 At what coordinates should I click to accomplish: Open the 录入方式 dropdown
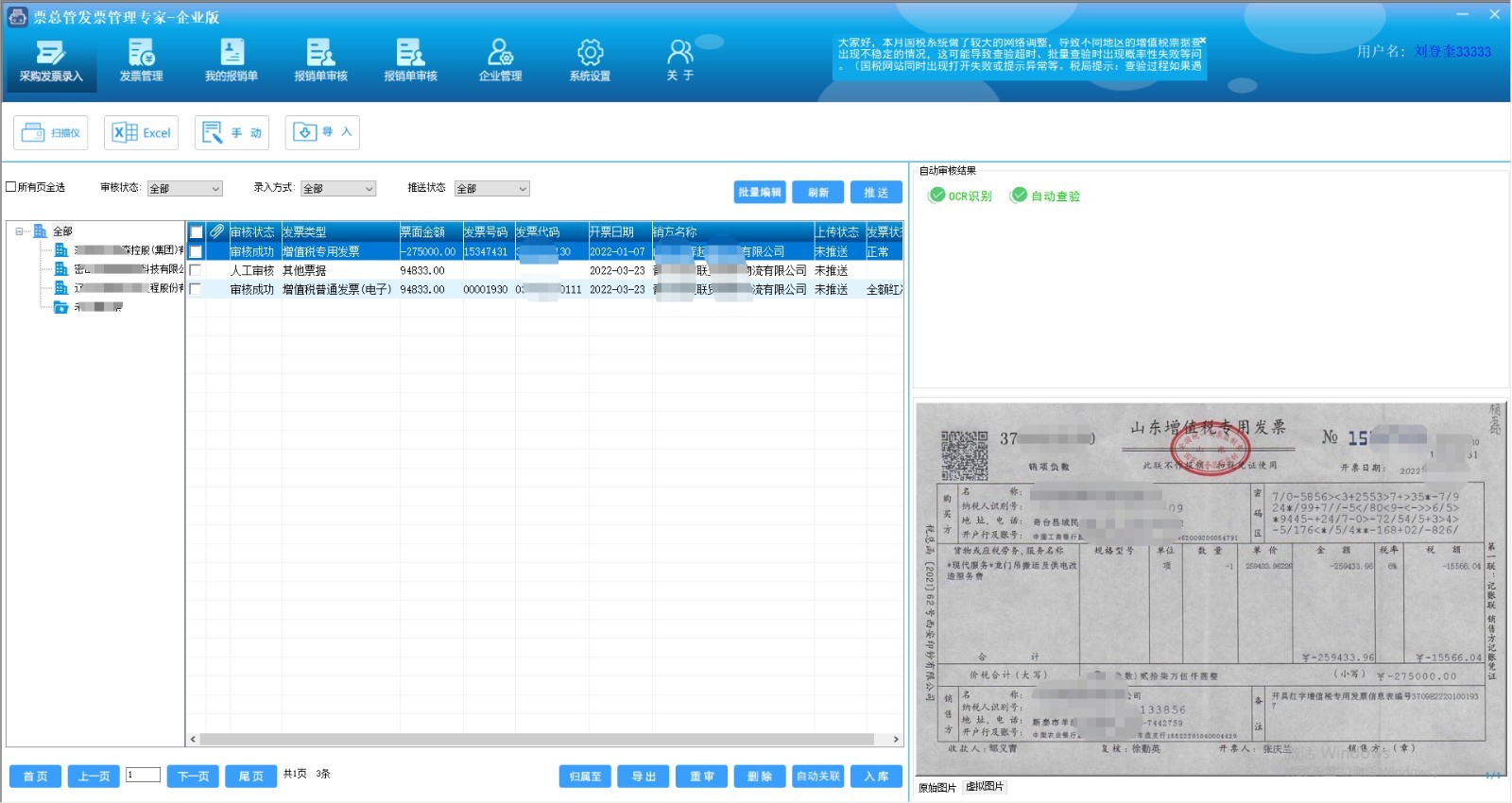[x=338, y=189]
